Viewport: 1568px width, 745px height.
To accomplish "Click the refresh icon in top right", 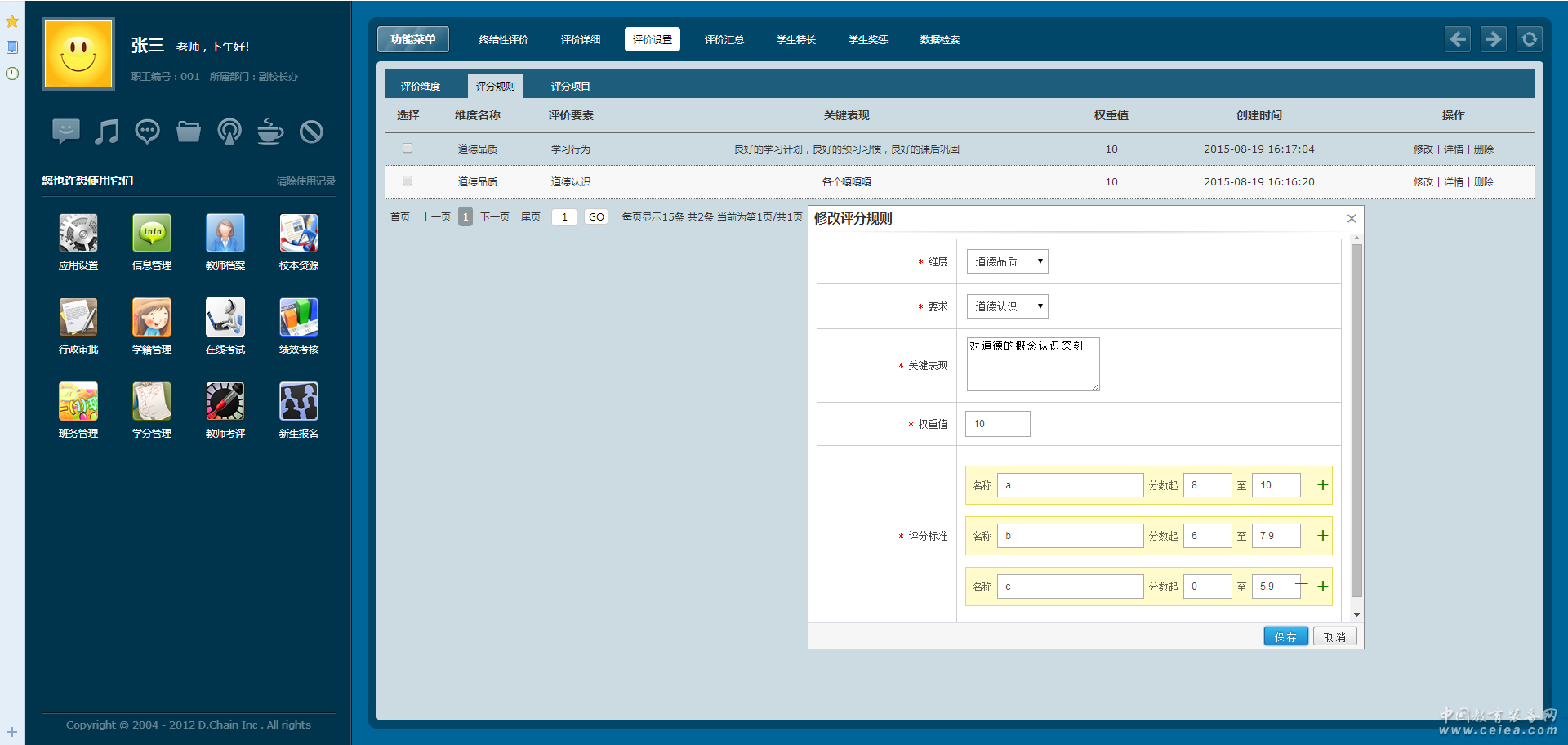I will click(1529, 39).
